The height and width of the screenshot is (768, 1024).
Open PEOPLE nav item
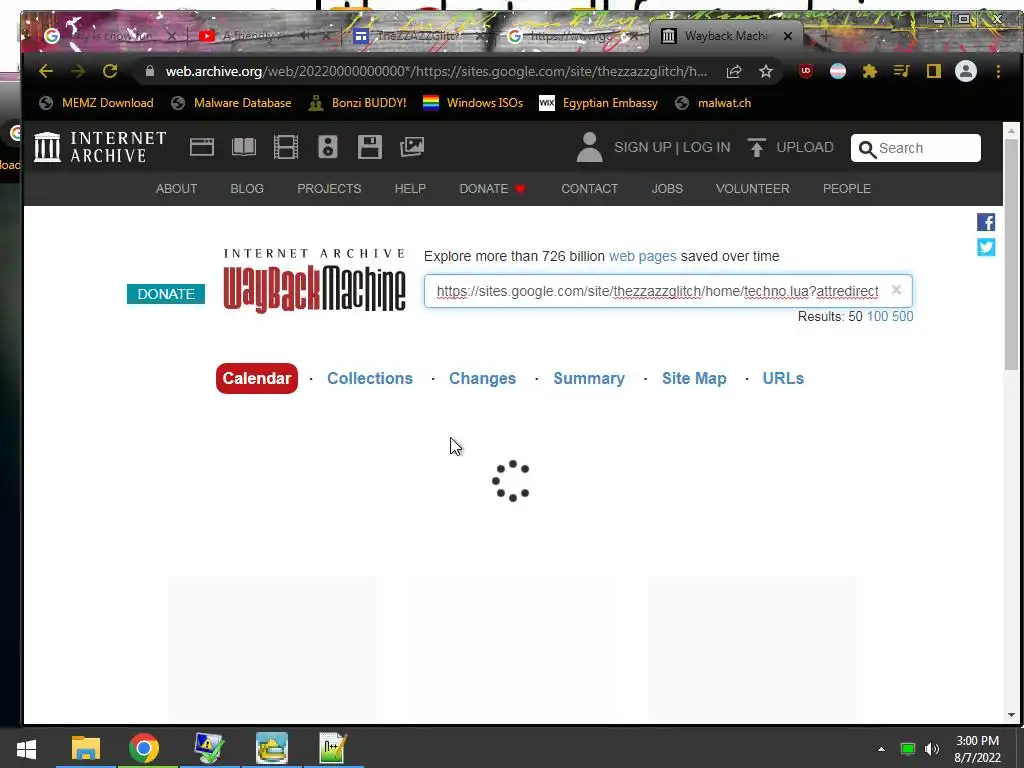[x=846, y=189]
